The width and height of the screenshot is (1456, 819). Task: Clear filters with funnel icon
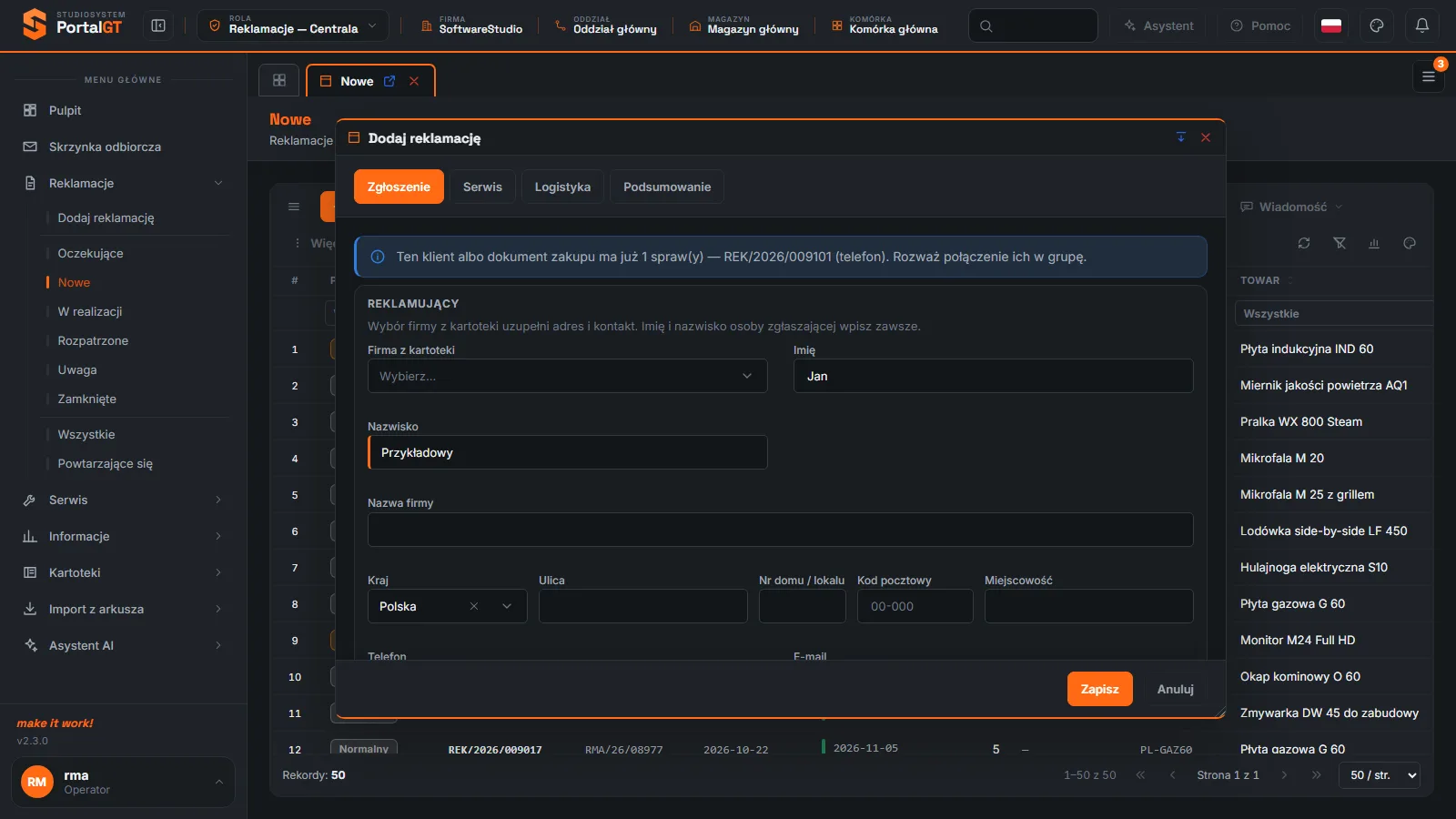[1340, 243]
